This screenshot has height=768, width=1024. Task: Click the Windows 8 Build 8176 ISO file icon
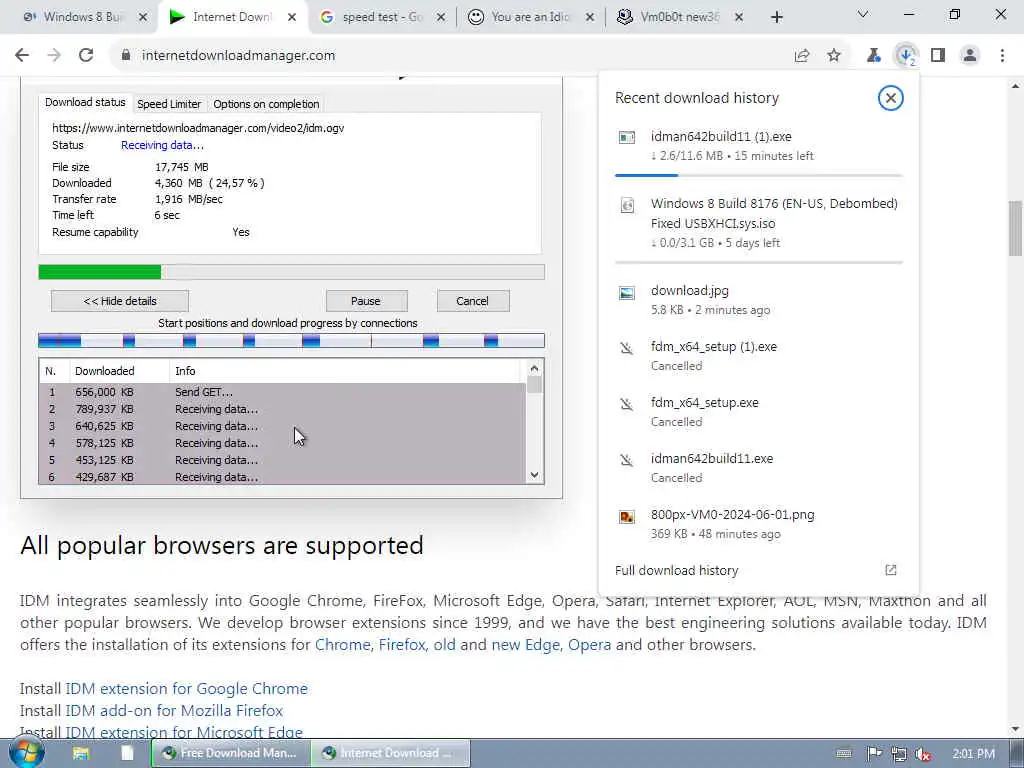coord(627,206)
